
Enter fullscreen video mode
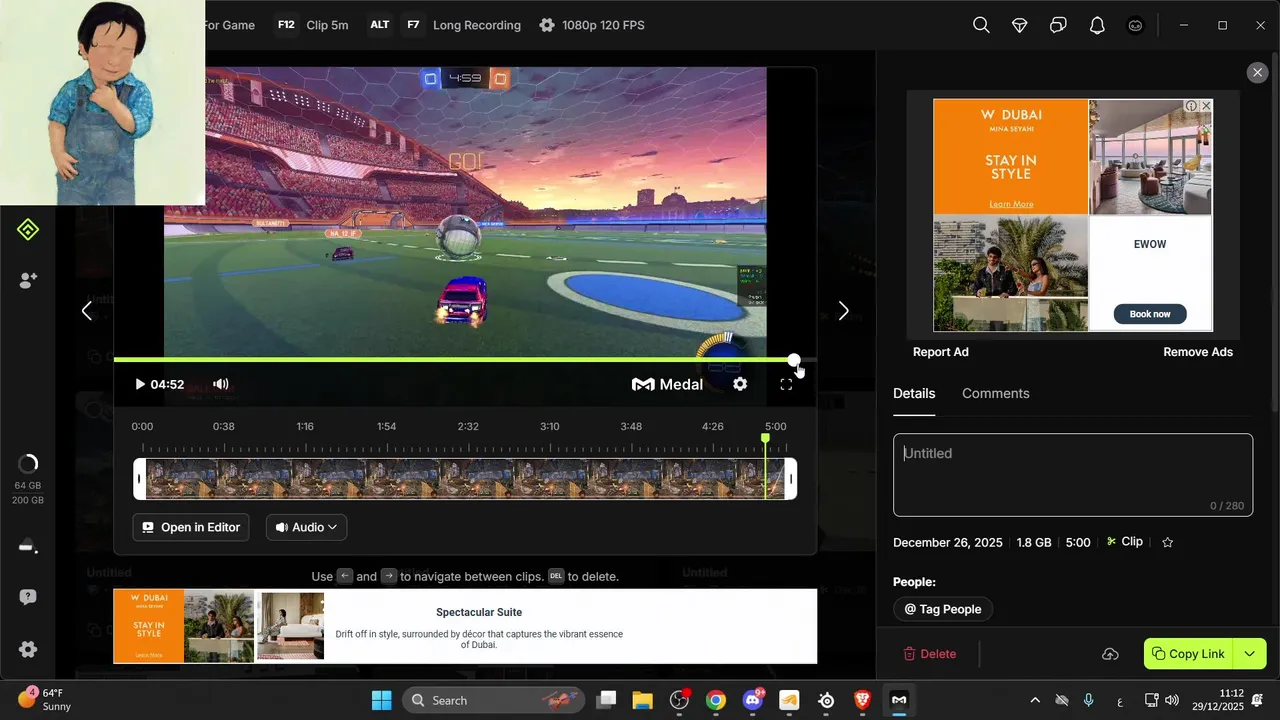click(786, 384)
